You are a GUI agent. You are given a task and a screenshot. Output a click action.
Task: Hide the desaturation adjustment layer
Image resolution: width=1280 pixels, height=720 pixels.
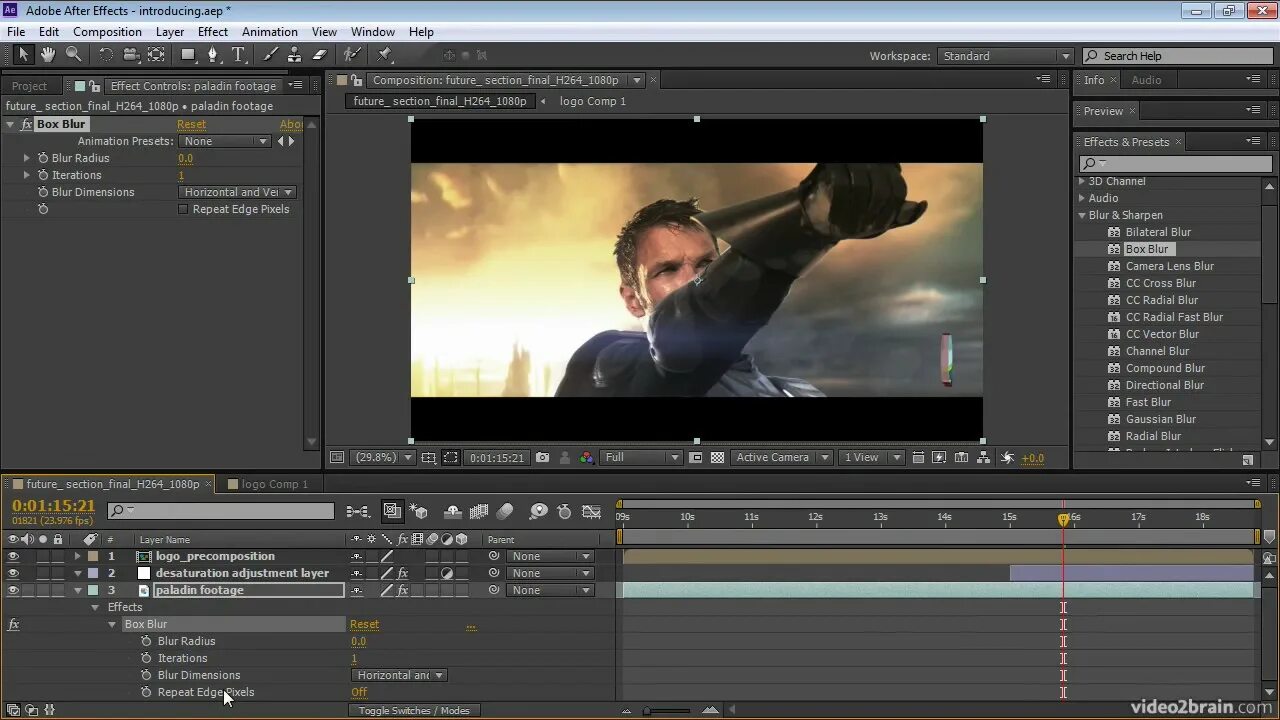point(13,573)
